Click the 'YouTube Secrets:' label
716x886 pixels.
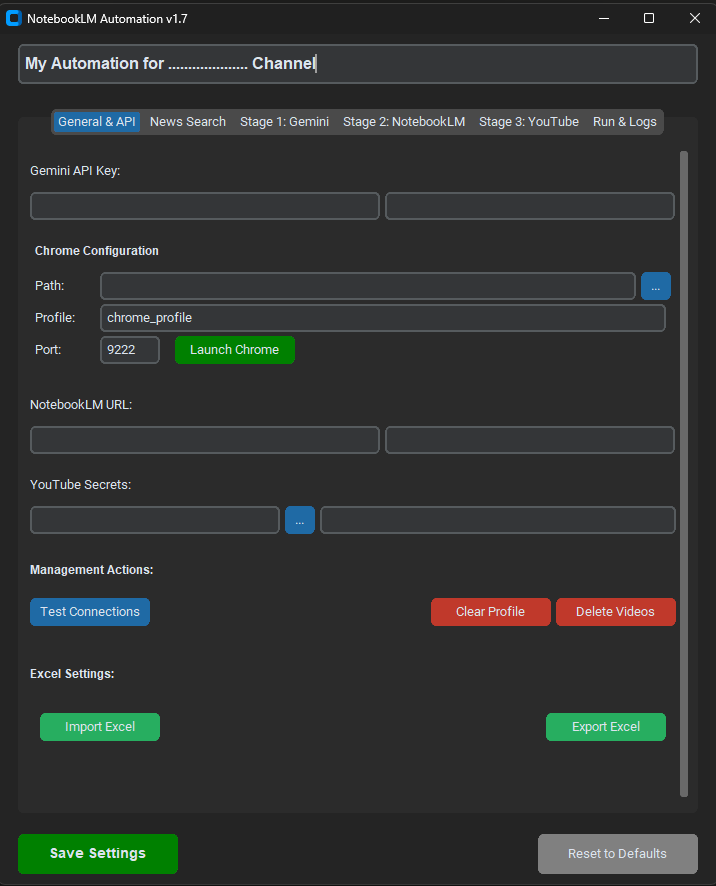(x=80, y=485)
